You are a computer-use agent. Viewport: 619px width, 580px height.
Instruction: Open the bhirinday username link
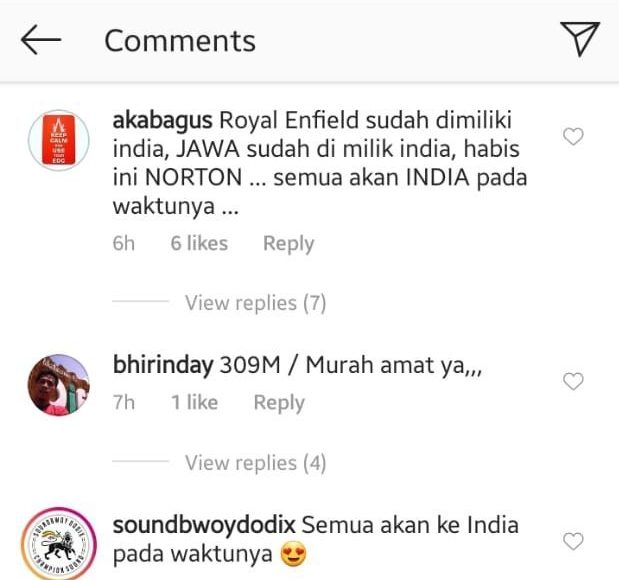(163, 365)
